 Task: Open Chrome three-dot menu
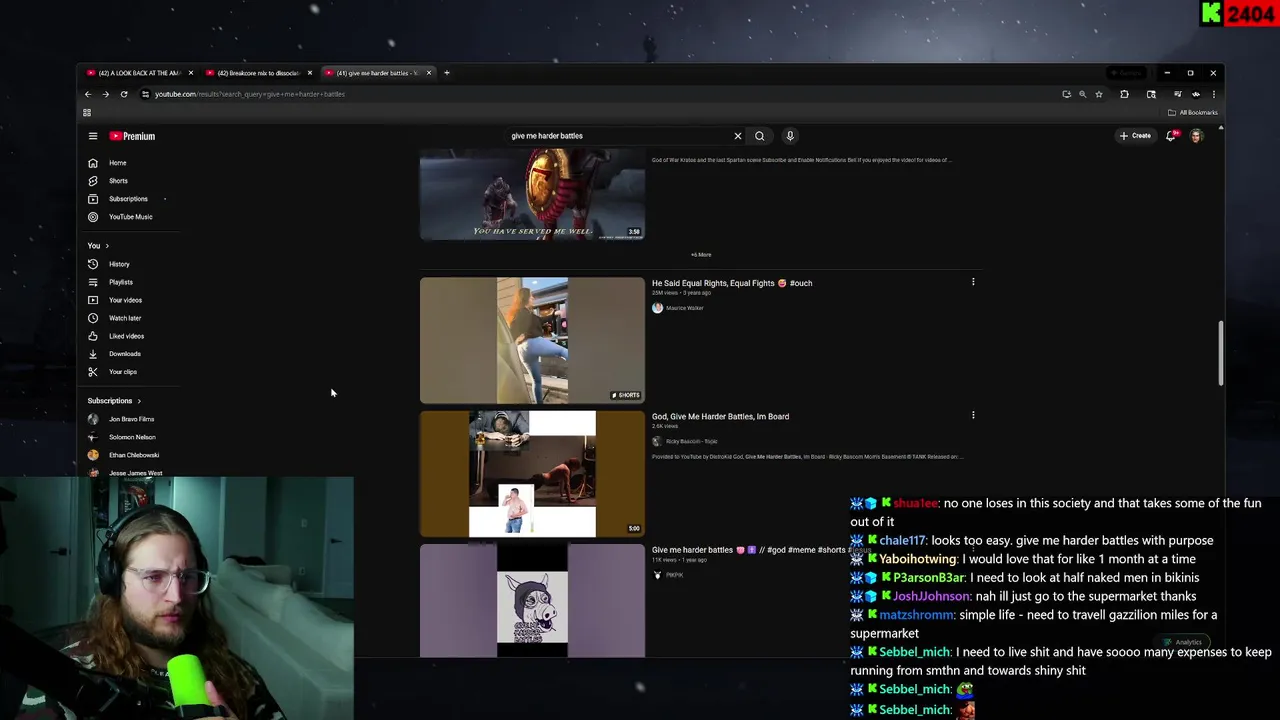click(x=1213, y=94)
